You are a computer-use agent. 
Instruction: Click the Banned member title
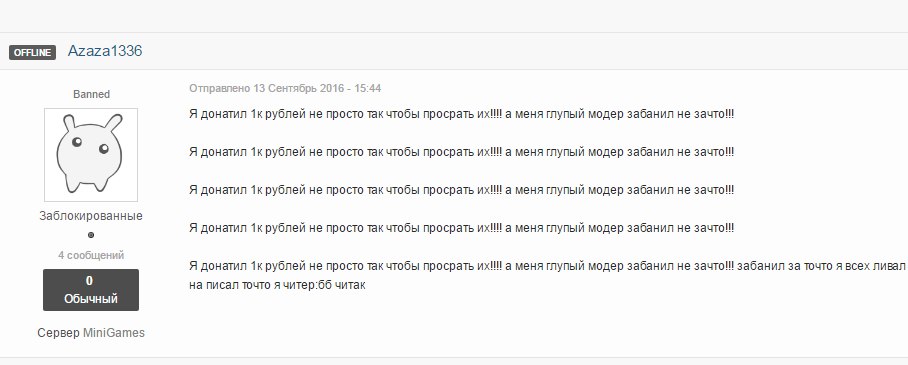(91, 94)
